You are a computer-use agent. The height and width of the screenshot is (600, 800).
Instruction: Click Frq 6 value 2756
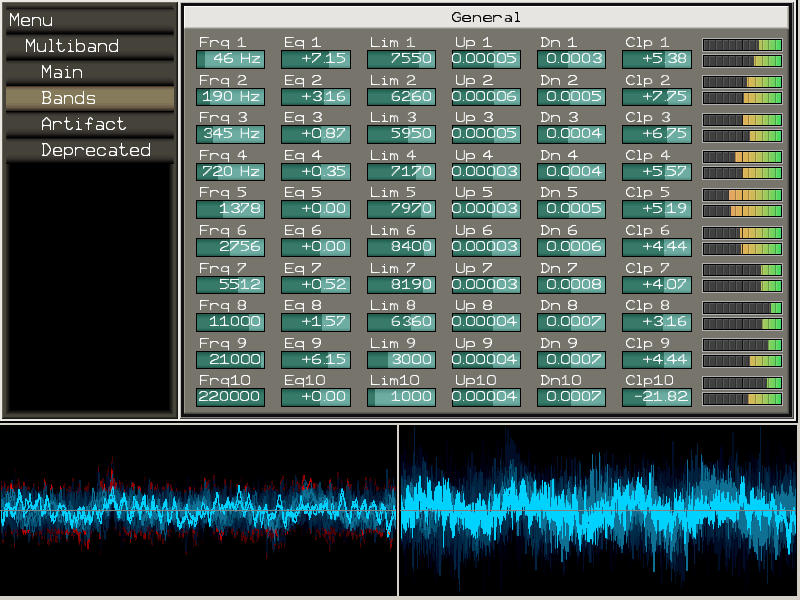[231, 246]
